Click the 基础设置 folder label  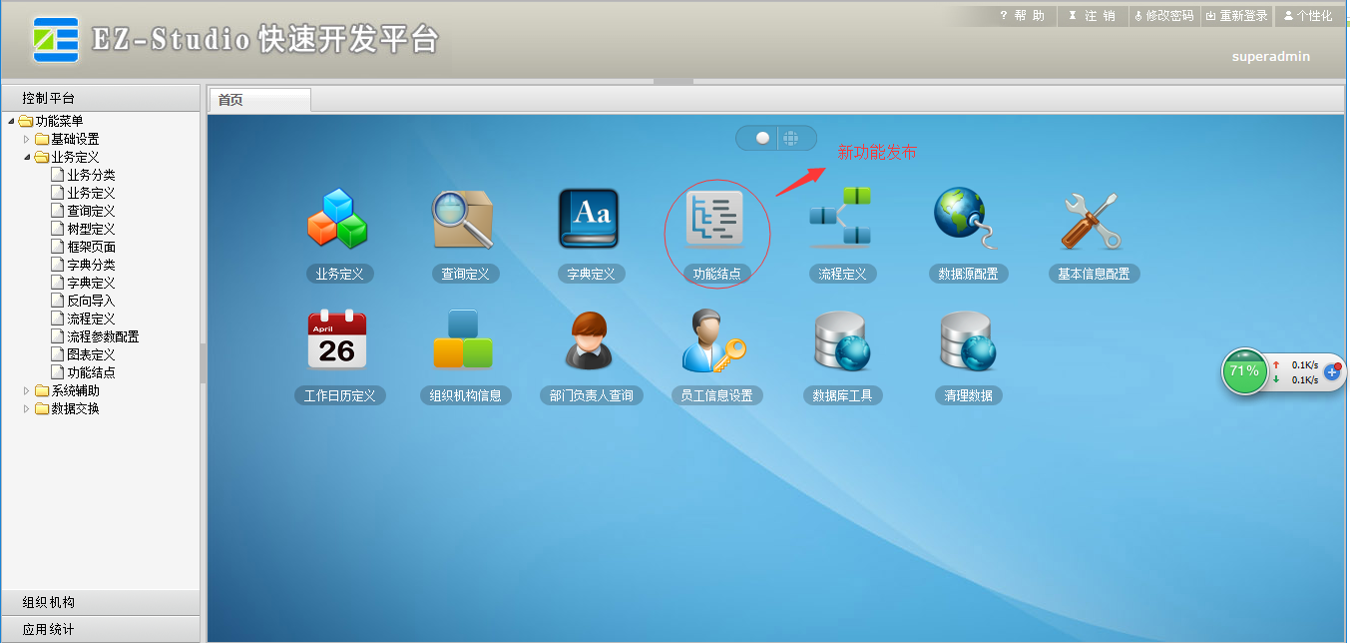(x=75, y=139)
